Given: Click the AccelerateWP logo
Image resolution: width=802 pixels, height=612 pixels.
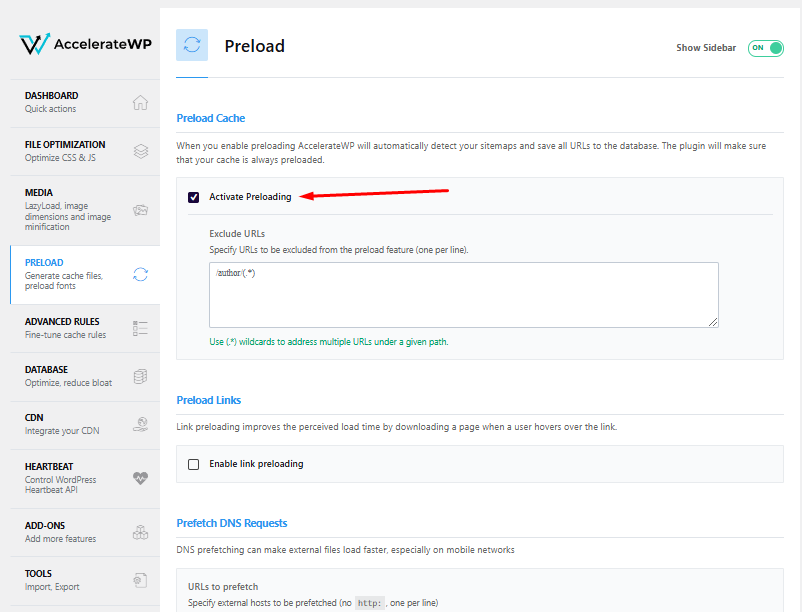Looking at the screenshot, I should 85,44.
